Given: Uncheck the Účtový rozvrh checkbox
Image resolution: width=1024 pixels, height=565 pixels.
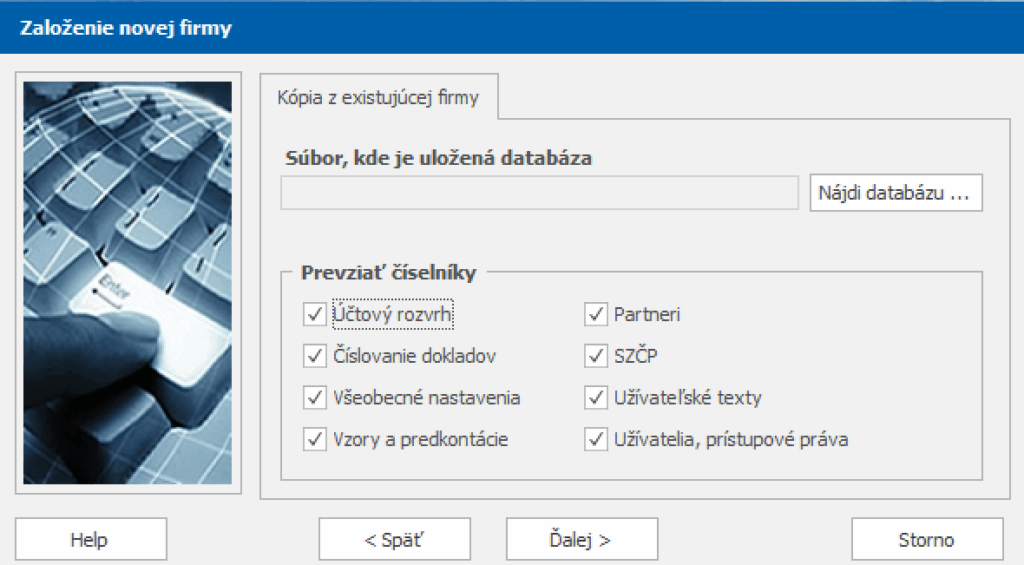Looking at the screenshot, I should [314, 314].
